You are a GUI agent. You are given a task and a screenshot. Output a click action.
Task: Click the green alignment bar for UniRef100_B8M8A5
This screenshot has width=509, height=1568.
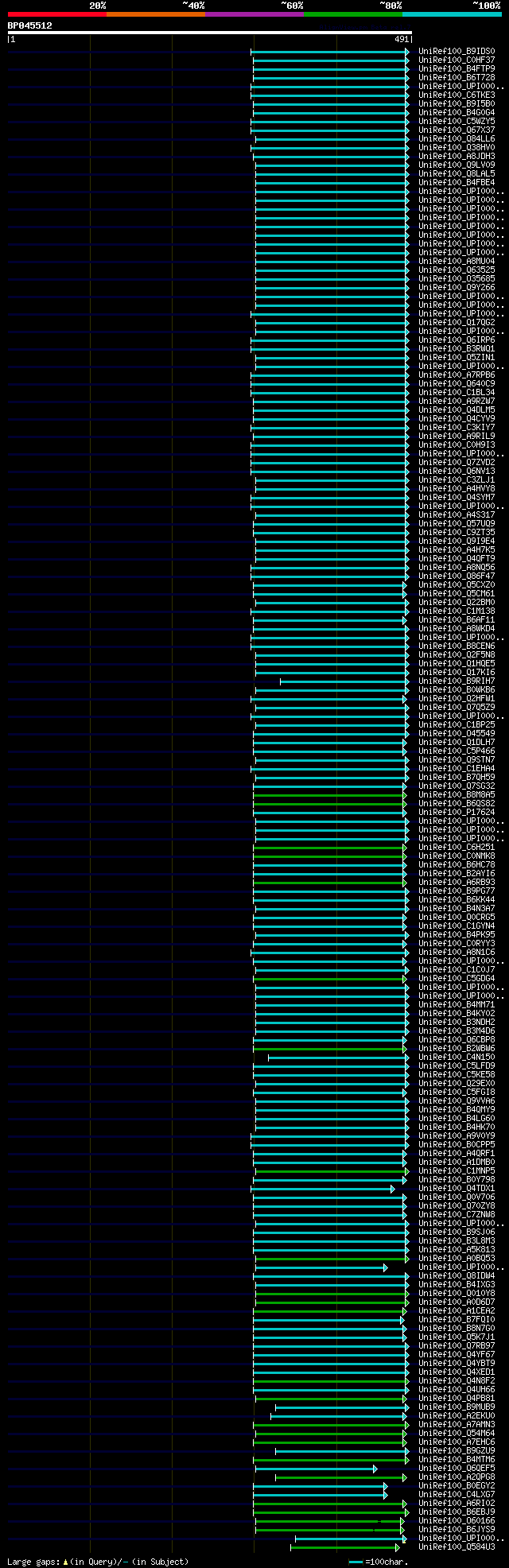tap(330, 795)
